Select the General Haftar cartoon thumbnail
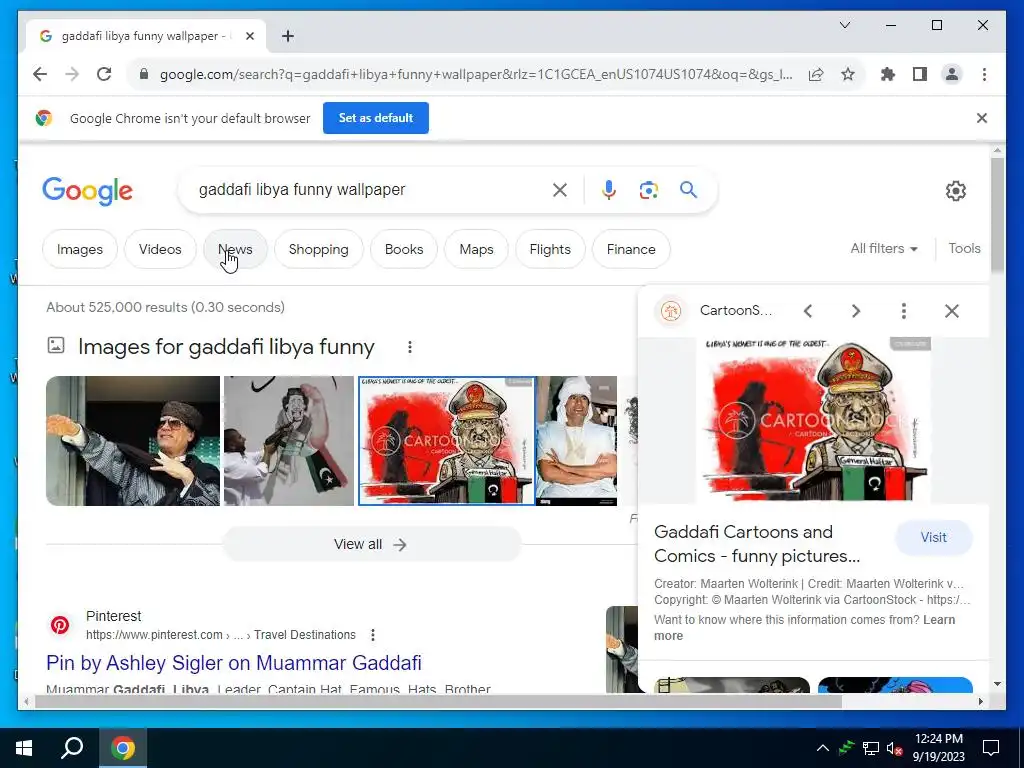 click(447, 441)
